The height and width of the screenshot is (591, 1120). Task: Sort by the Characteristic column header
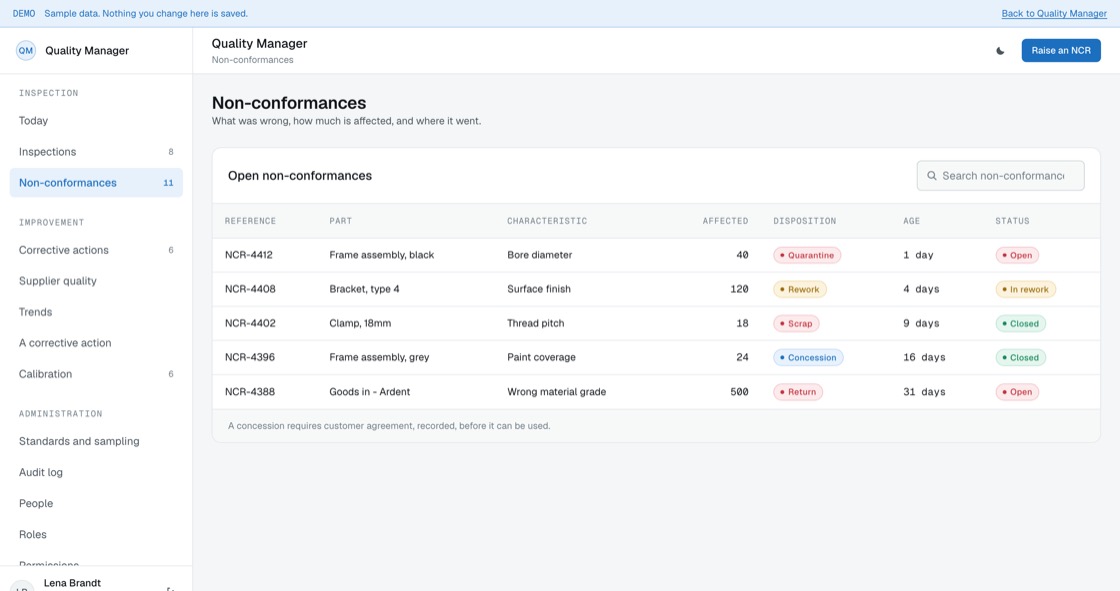point(547,221)
